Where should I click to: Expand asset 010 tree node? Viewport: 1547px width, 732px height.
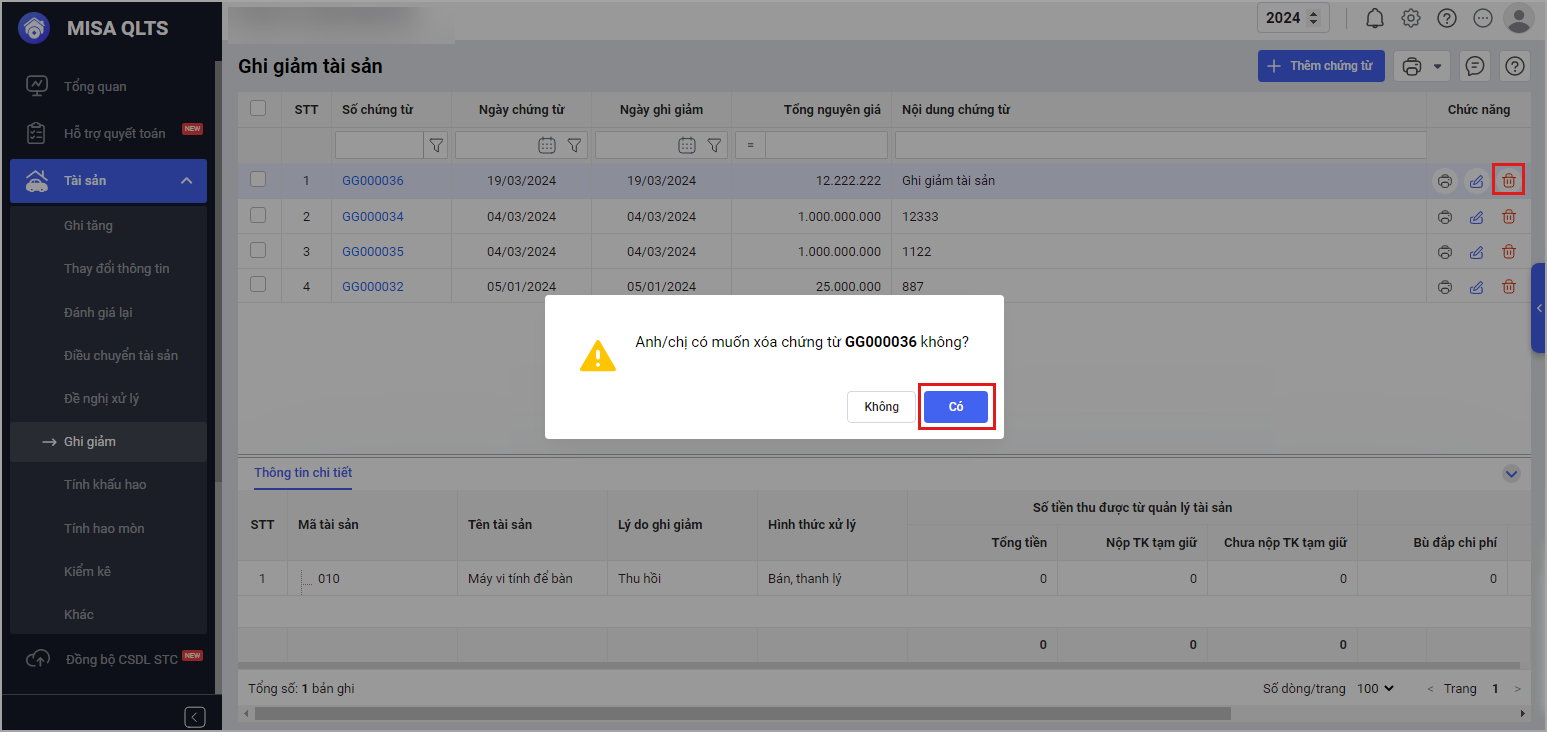306,579
